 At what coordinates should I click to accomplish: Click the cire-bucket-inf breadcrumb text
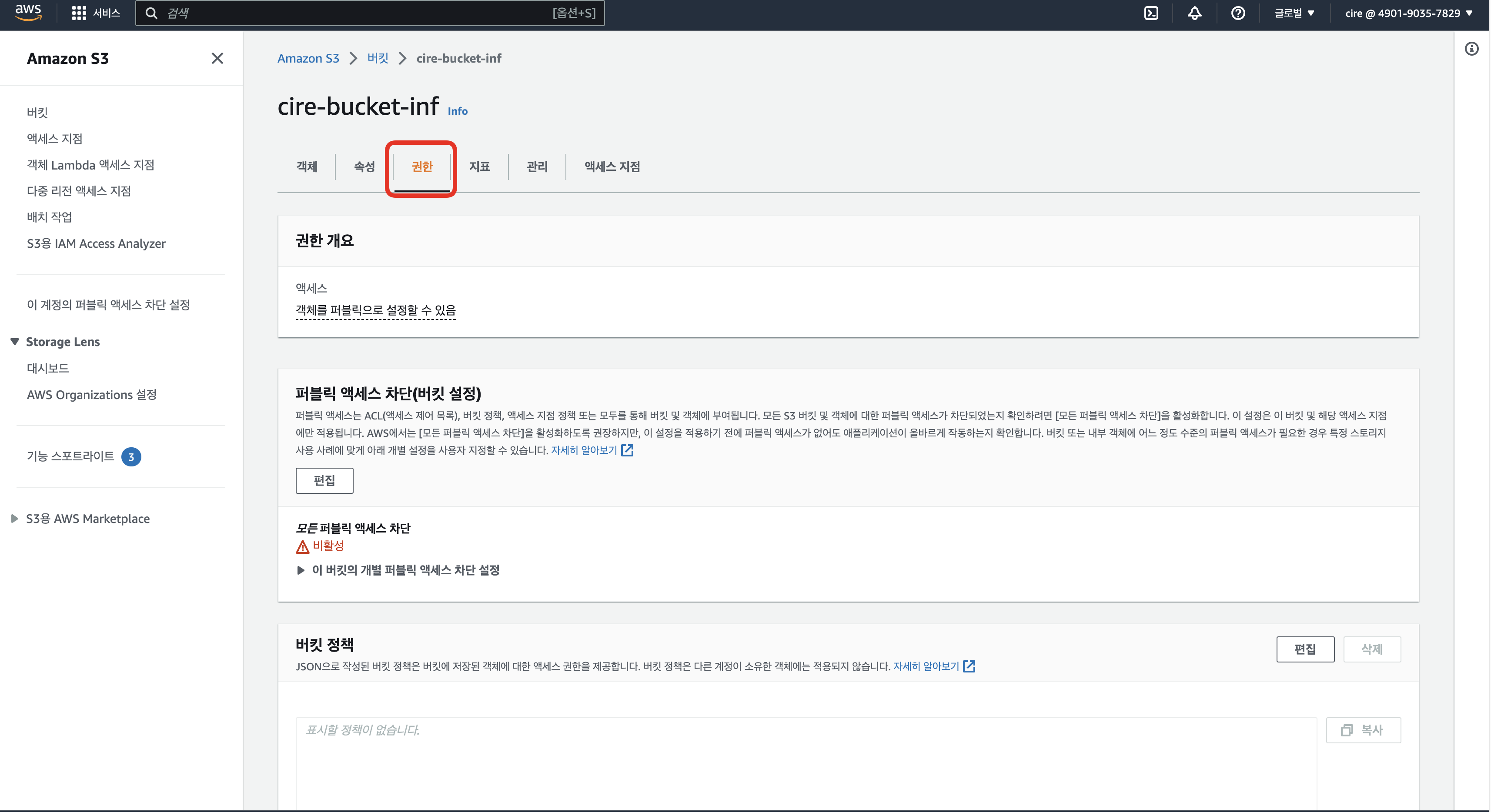coord(459,58)
